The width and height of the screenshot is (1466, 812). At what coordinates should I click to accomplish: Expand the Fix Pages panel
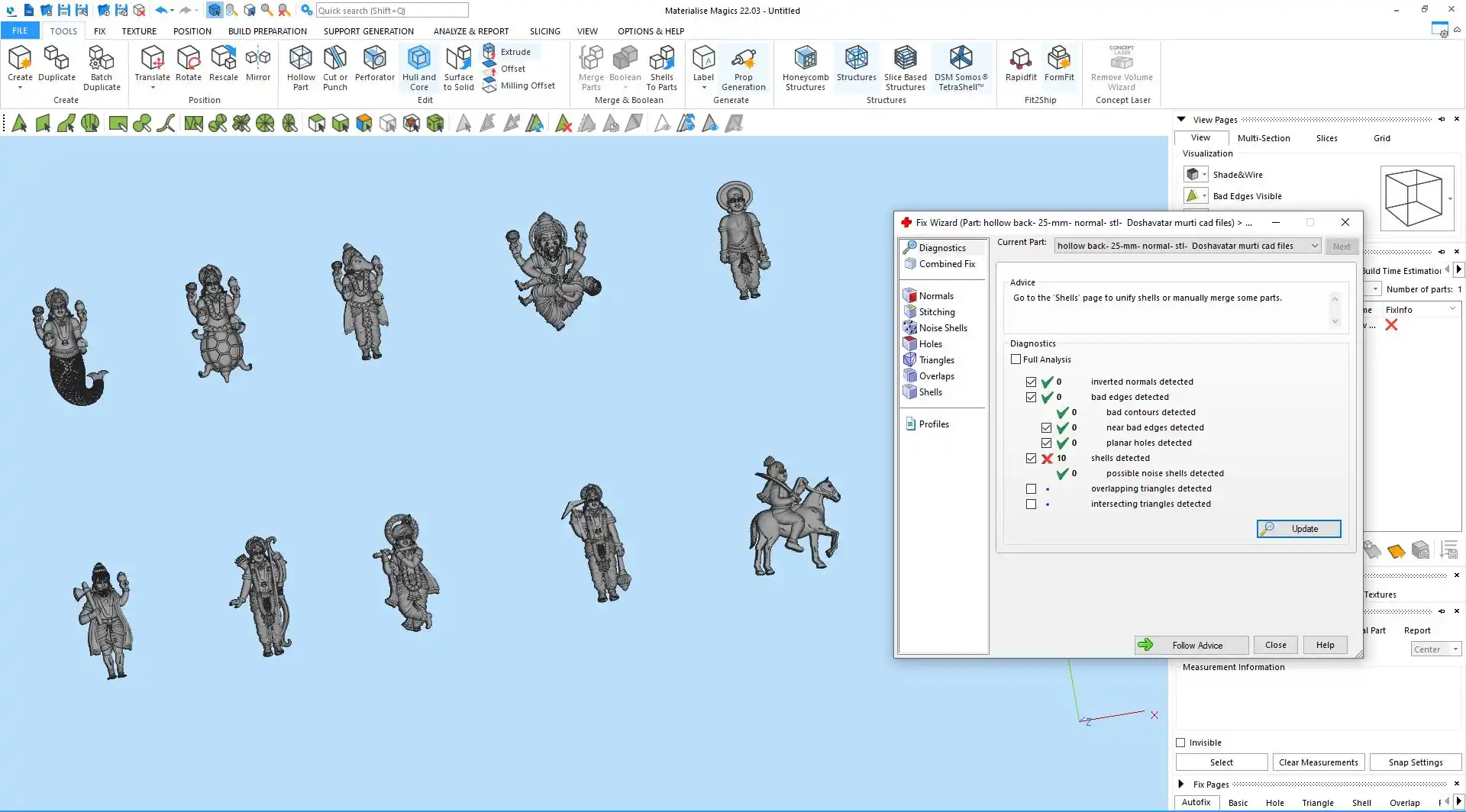[x=1181, y=784]
